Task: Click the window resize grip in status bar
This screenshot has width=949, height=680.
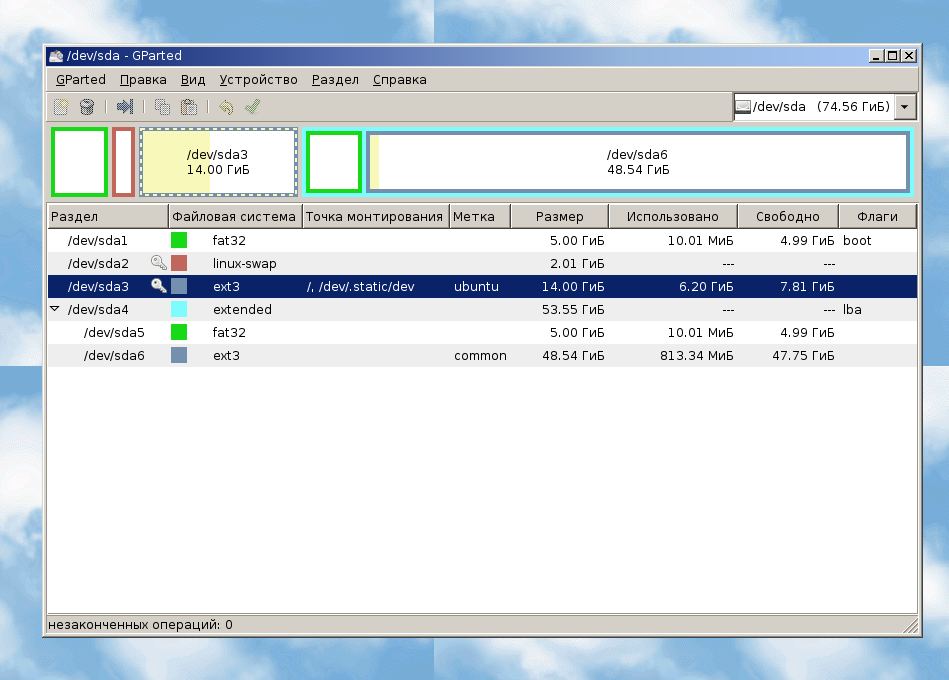Action: tap(910, 625)
